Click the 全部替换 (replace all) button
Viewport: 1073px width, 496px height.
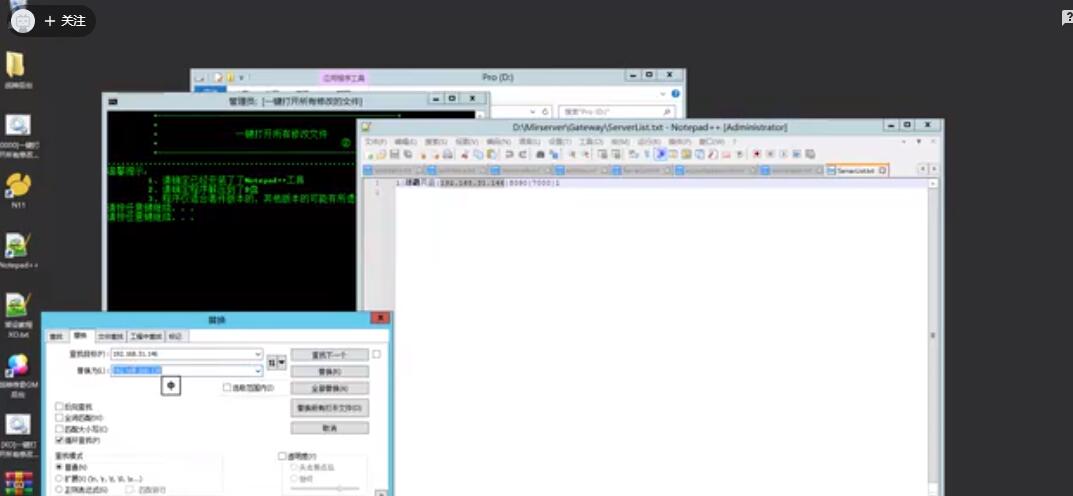coord(329,388)
